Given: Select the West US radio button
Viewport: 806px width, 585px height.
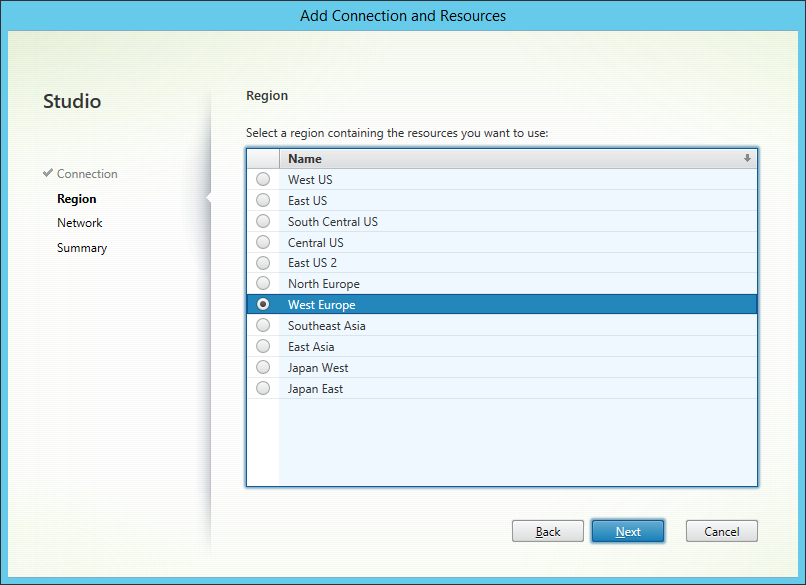Looking at the screenshot, I should click(x=263, y=179).
